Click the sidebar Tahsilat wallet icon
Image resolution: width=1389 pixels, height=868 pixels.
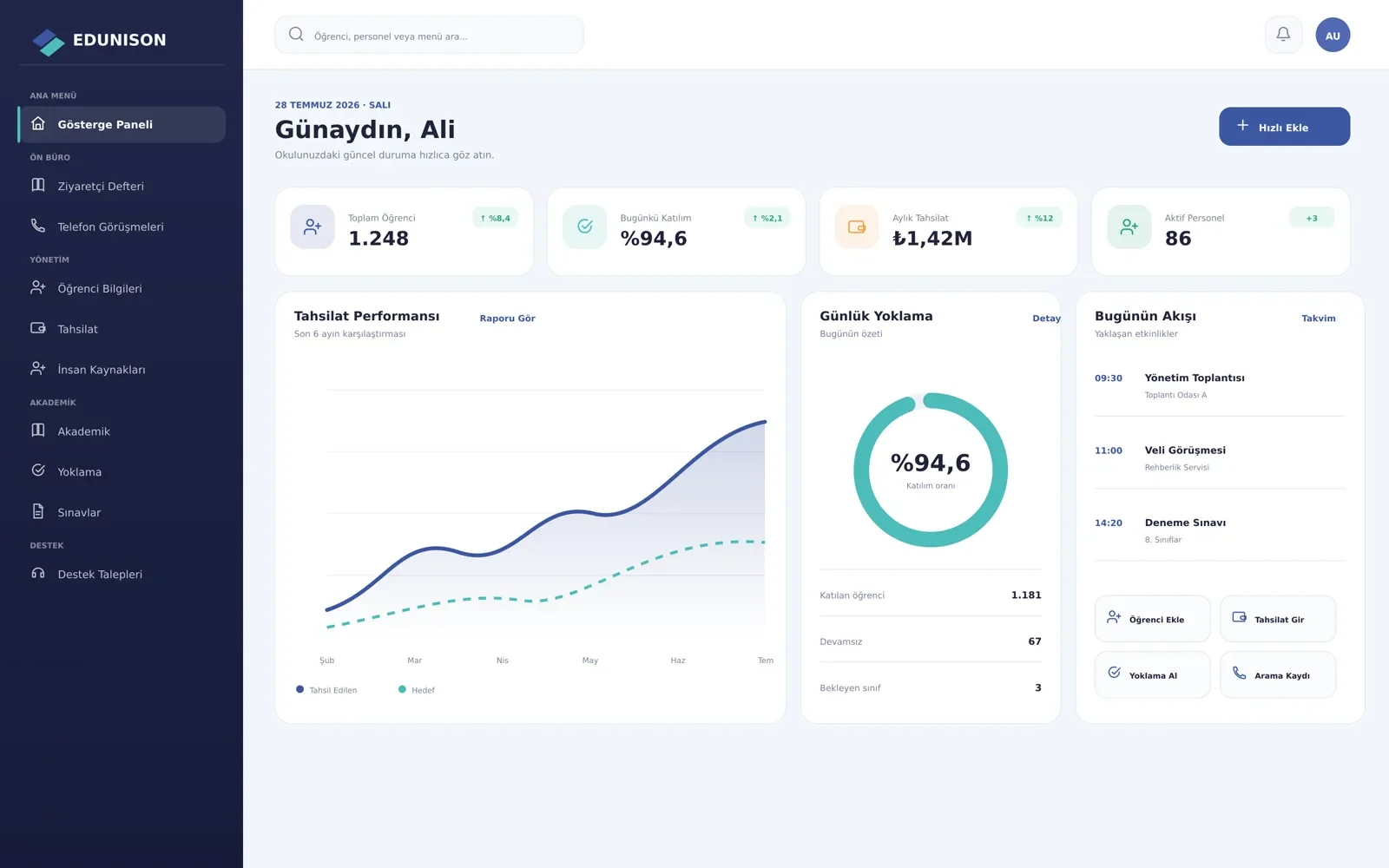(x=38, y=328)
